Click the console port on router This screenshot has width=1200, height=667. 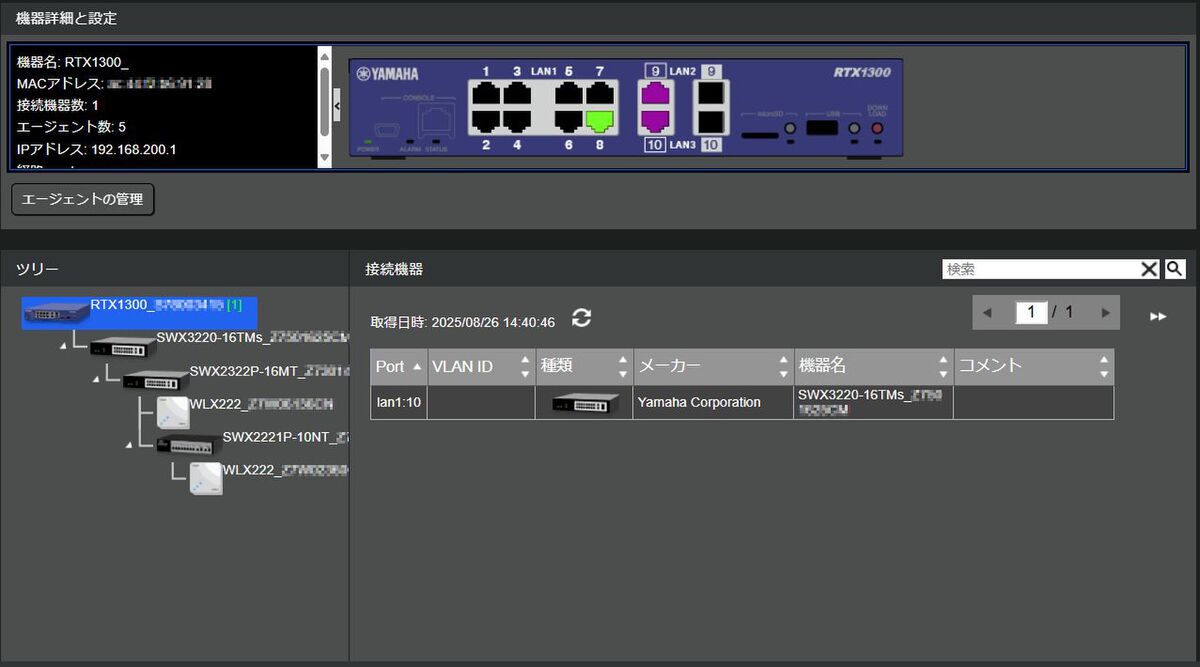click(435, 121)
